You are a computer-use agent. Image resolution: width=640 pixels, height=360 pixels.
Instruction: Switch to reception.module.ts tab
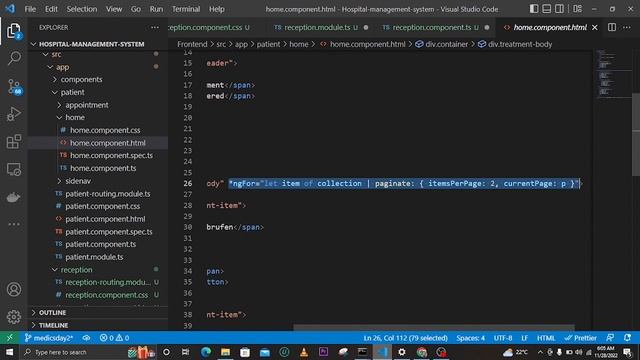point(321,27)
